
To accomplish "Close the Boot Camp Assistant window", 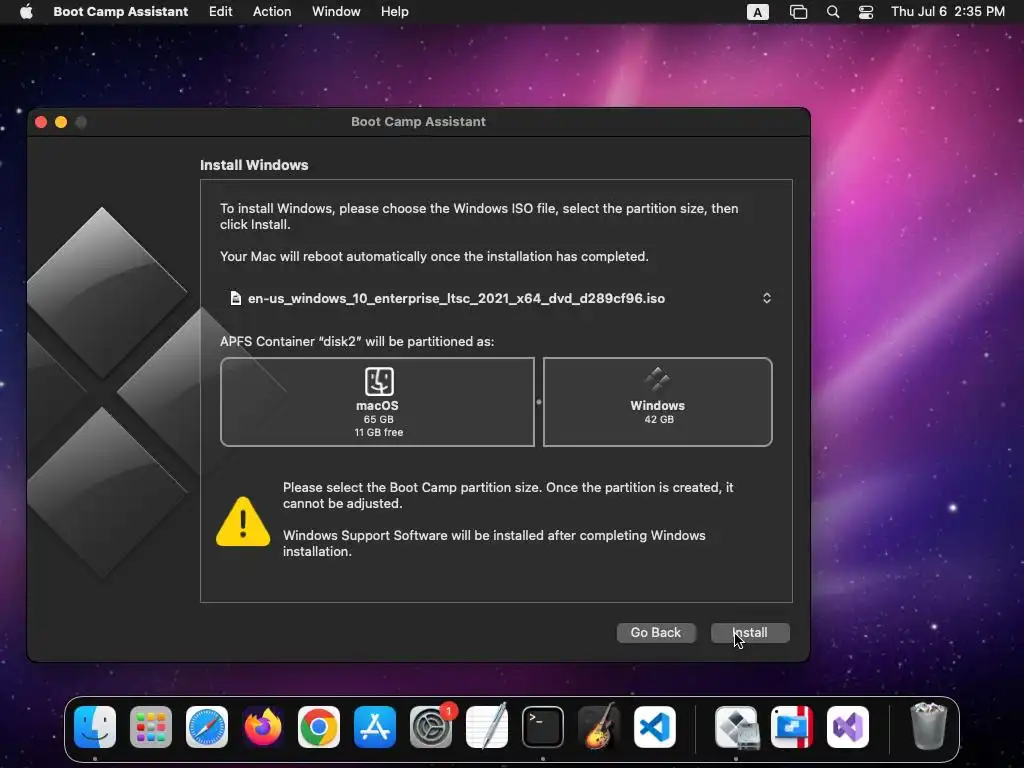I will [41, 122].
